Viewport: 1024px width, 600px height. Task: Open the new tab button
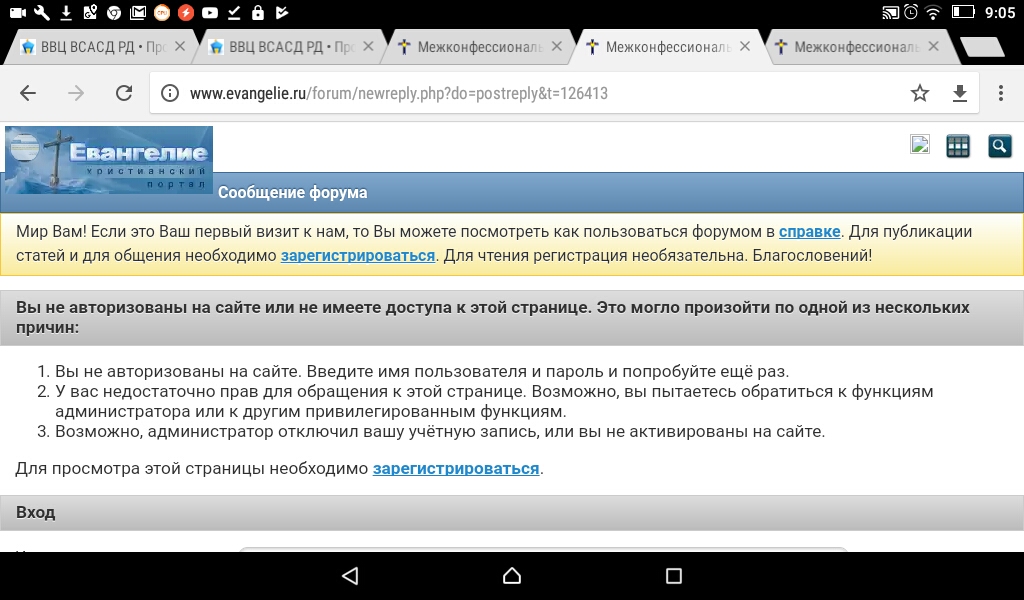981,47
